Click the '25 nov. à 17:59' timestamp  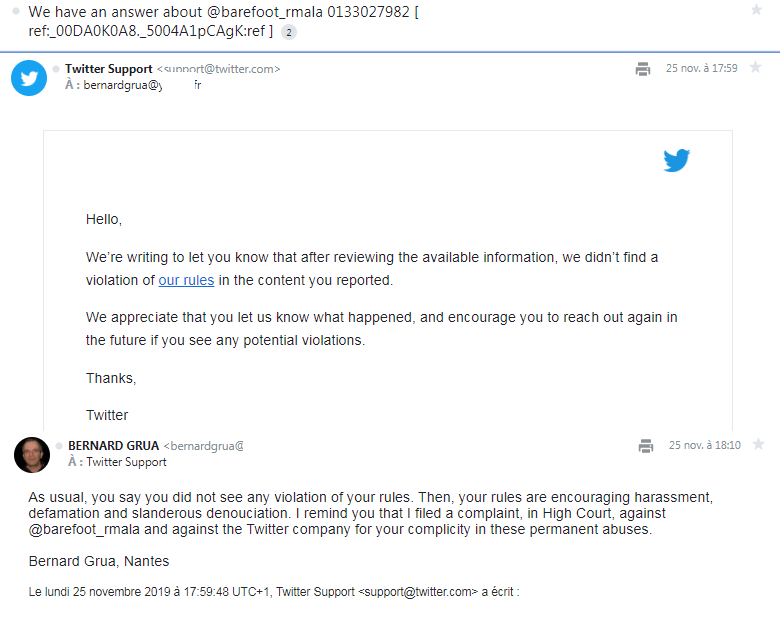(x=701, y=69)
